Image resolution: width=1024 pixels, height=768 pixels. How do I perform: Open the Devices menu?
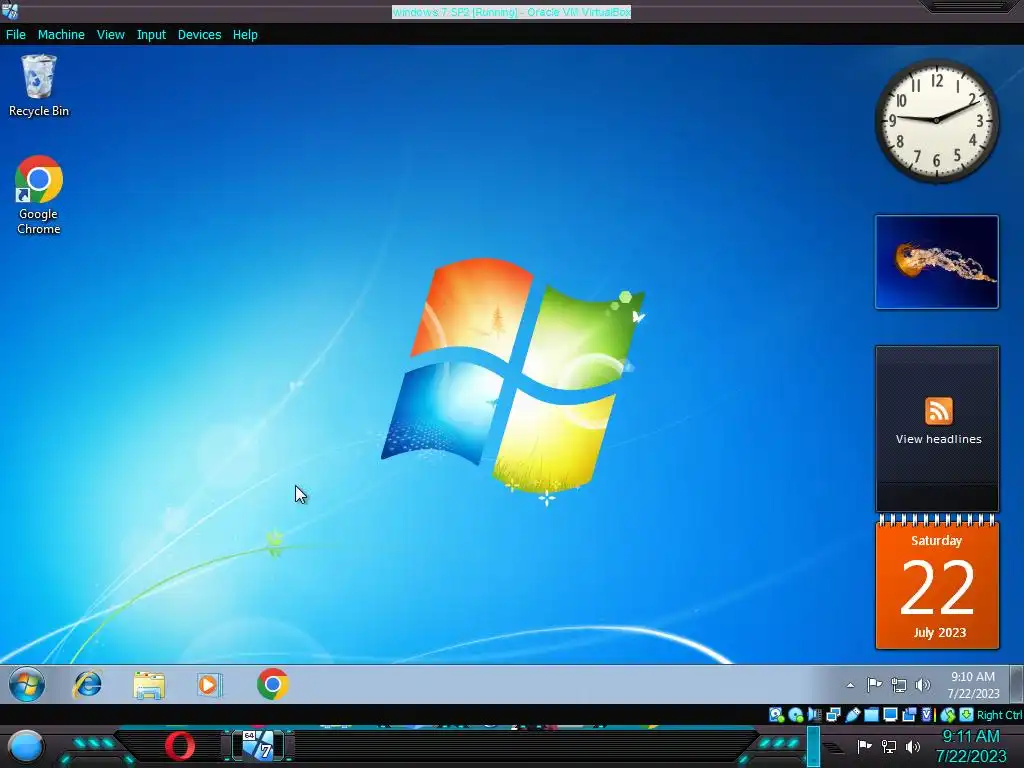click(199, 35)
